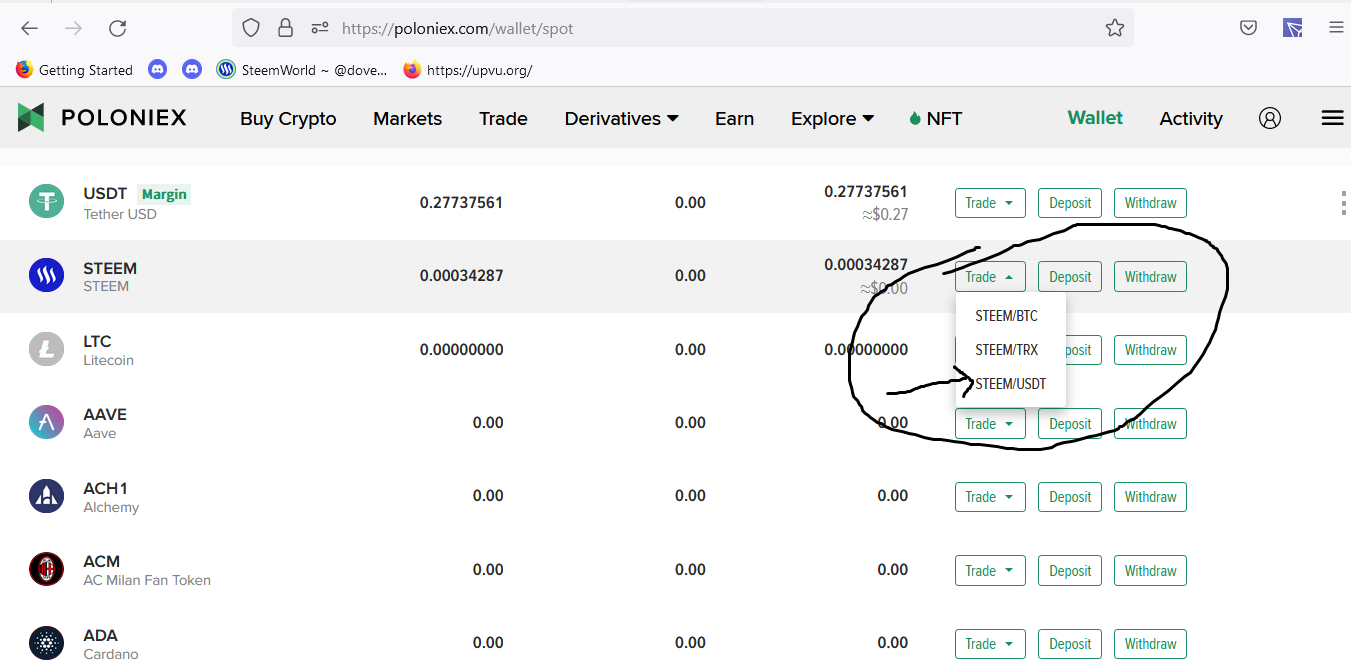Open the NFT section
This screenshot has height=667, width=1351.
pyautogui.click(x=935, y=118)
